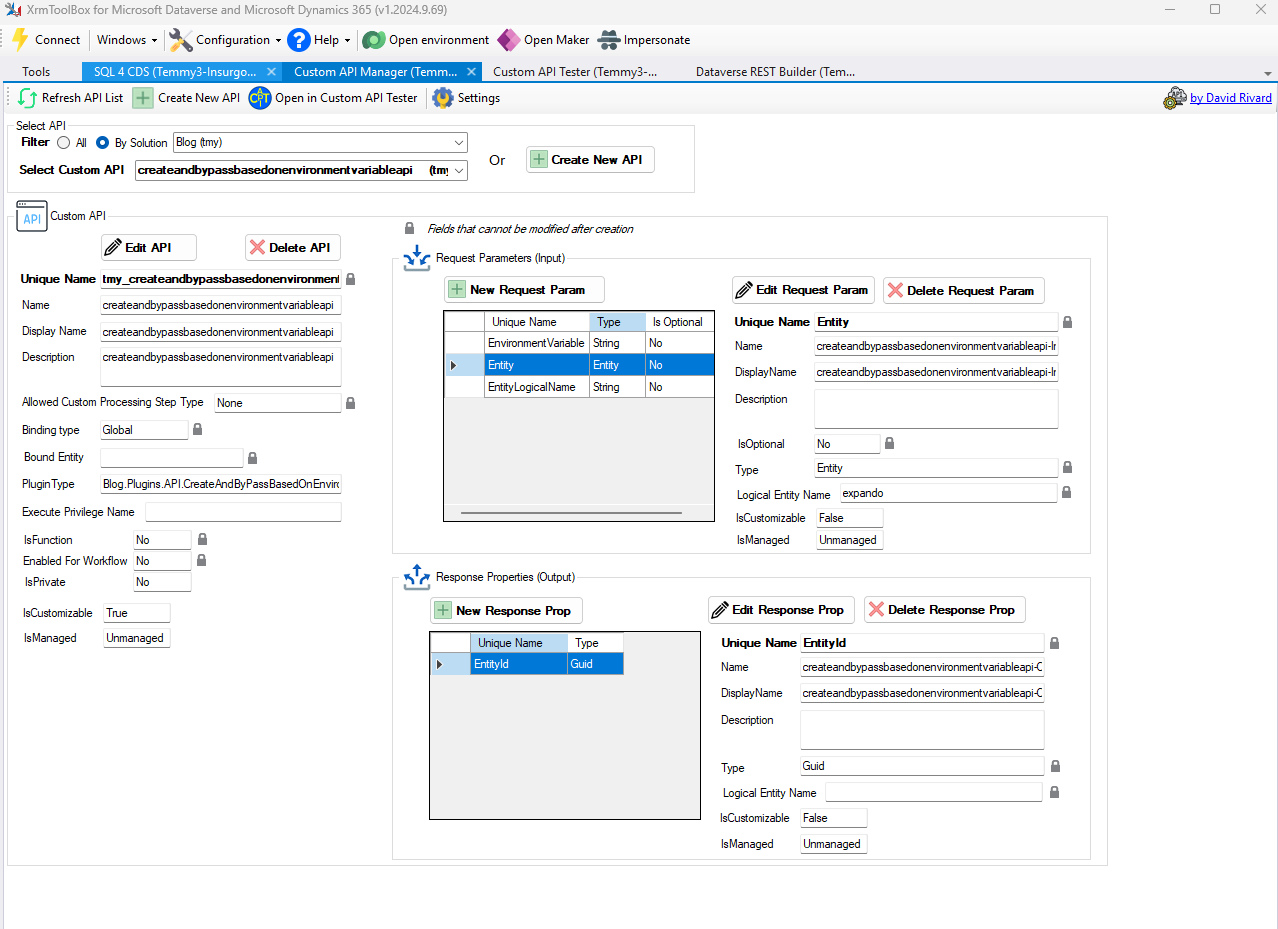Click the Impersonate spy icon
Viewport: 1278px width, 929px height.
(x=609, y=40)
